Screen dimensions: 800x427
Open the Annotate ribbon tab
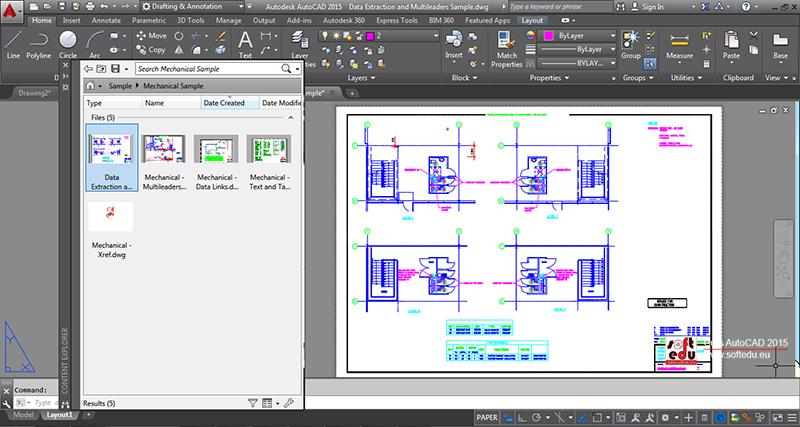point(106,20)
